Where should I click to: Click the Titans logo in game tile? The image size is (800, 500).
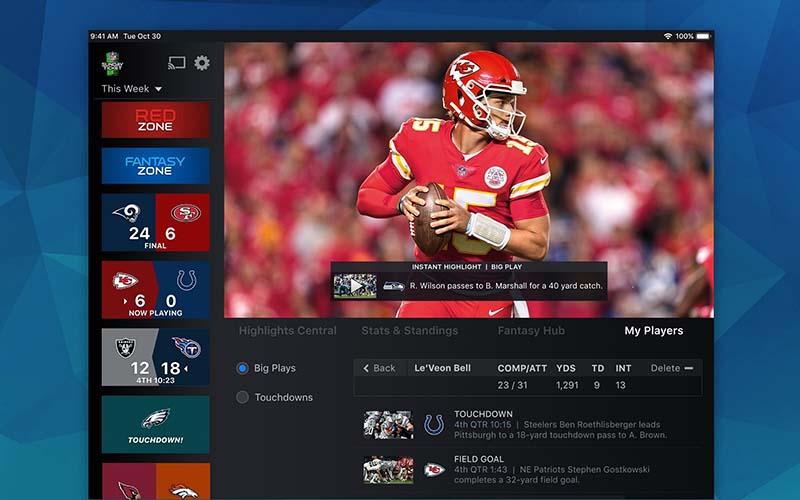pos(186,347)
